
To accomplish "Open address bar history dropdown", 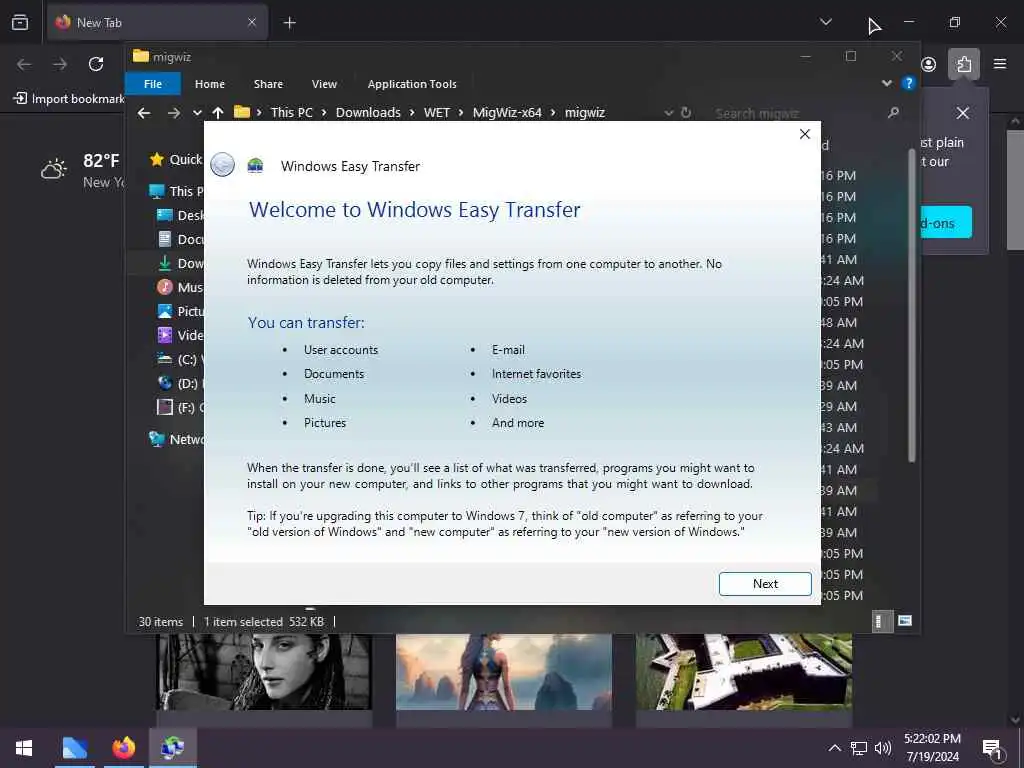I will 669,113.
